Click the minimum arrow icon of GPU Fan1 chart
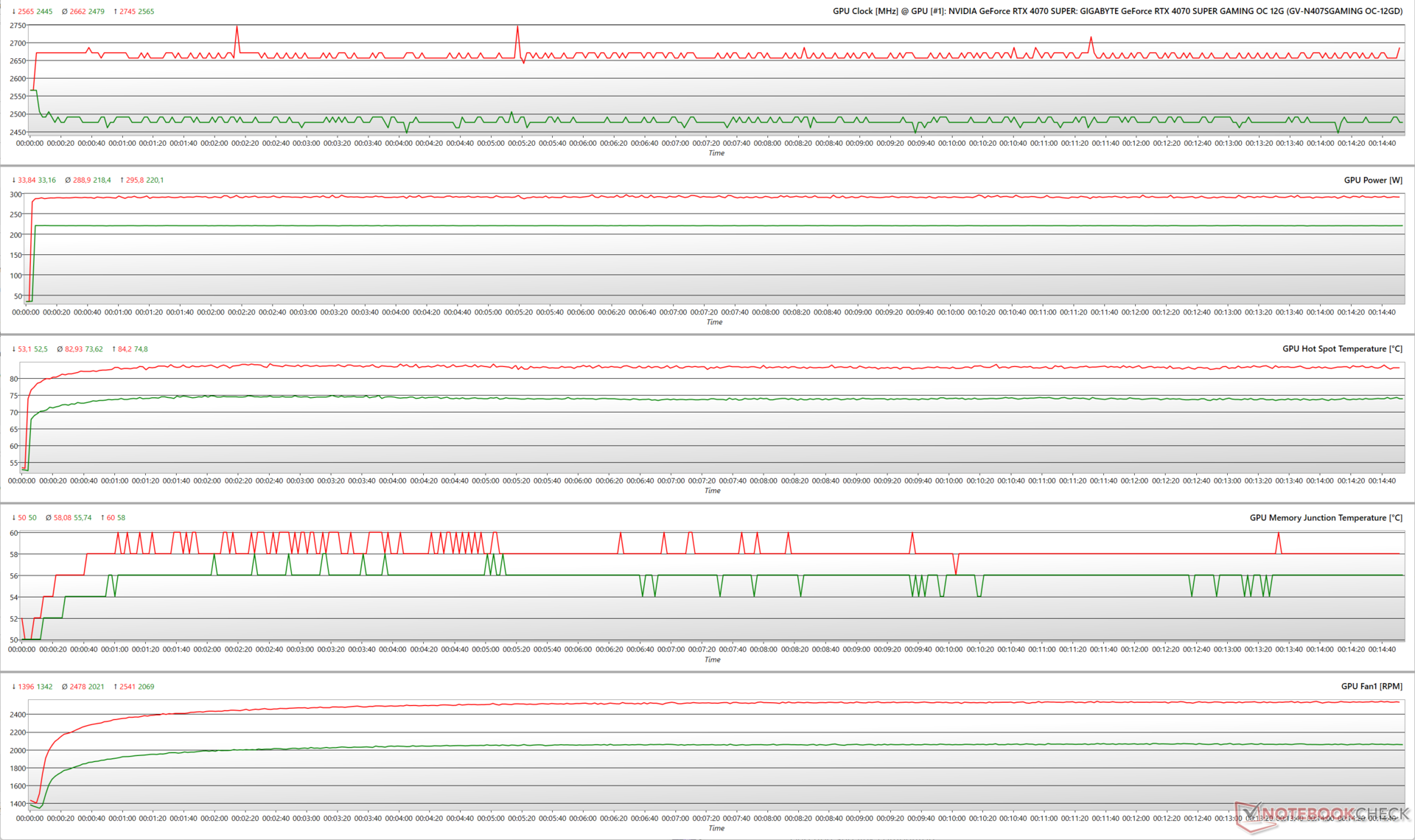This screenshot has height=840, width=1415. coord(14,687)
